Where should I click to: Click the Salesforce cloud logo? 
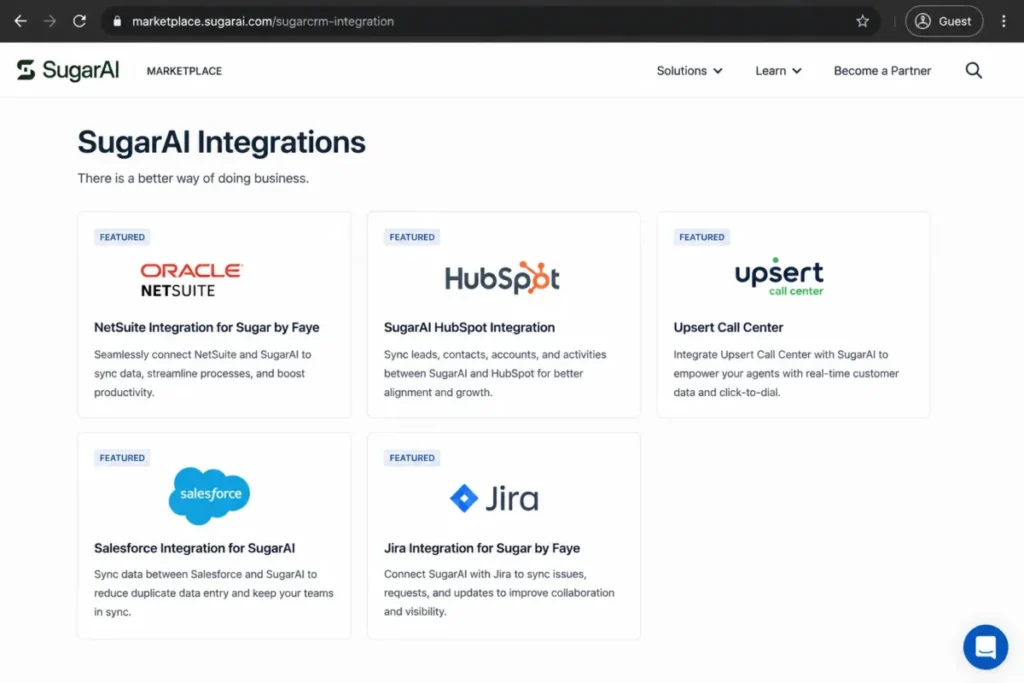pyautogui.click(x=209, y=496)
